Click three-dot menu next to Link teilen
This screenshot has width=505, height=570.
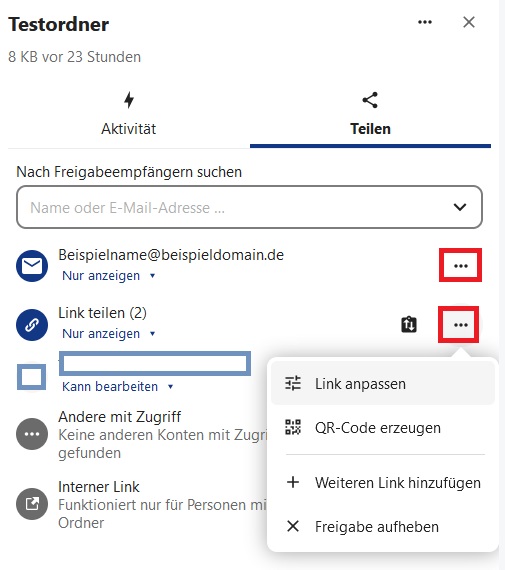(460, 325)
